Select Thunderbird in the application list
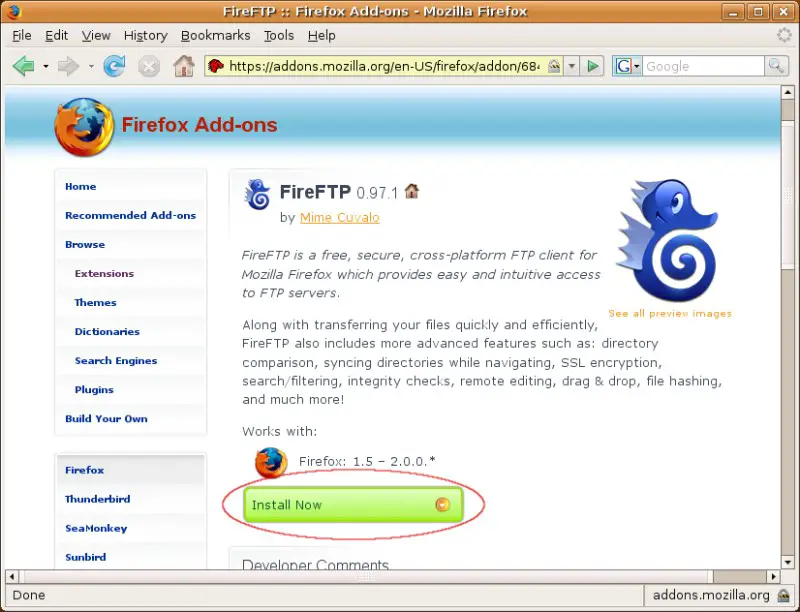This screenshot has width=800, height=612. (97, 499)
